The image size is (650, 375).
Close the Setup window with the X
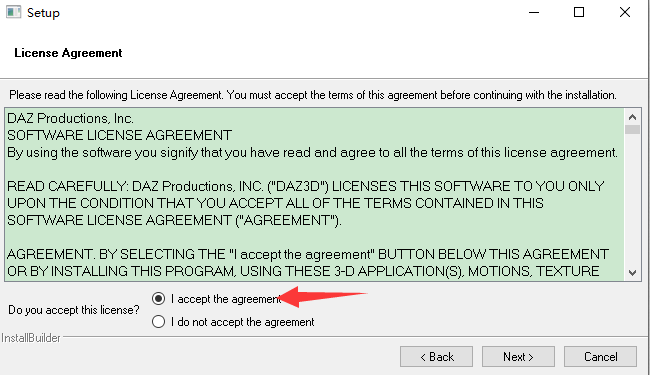tap(625, 12)
